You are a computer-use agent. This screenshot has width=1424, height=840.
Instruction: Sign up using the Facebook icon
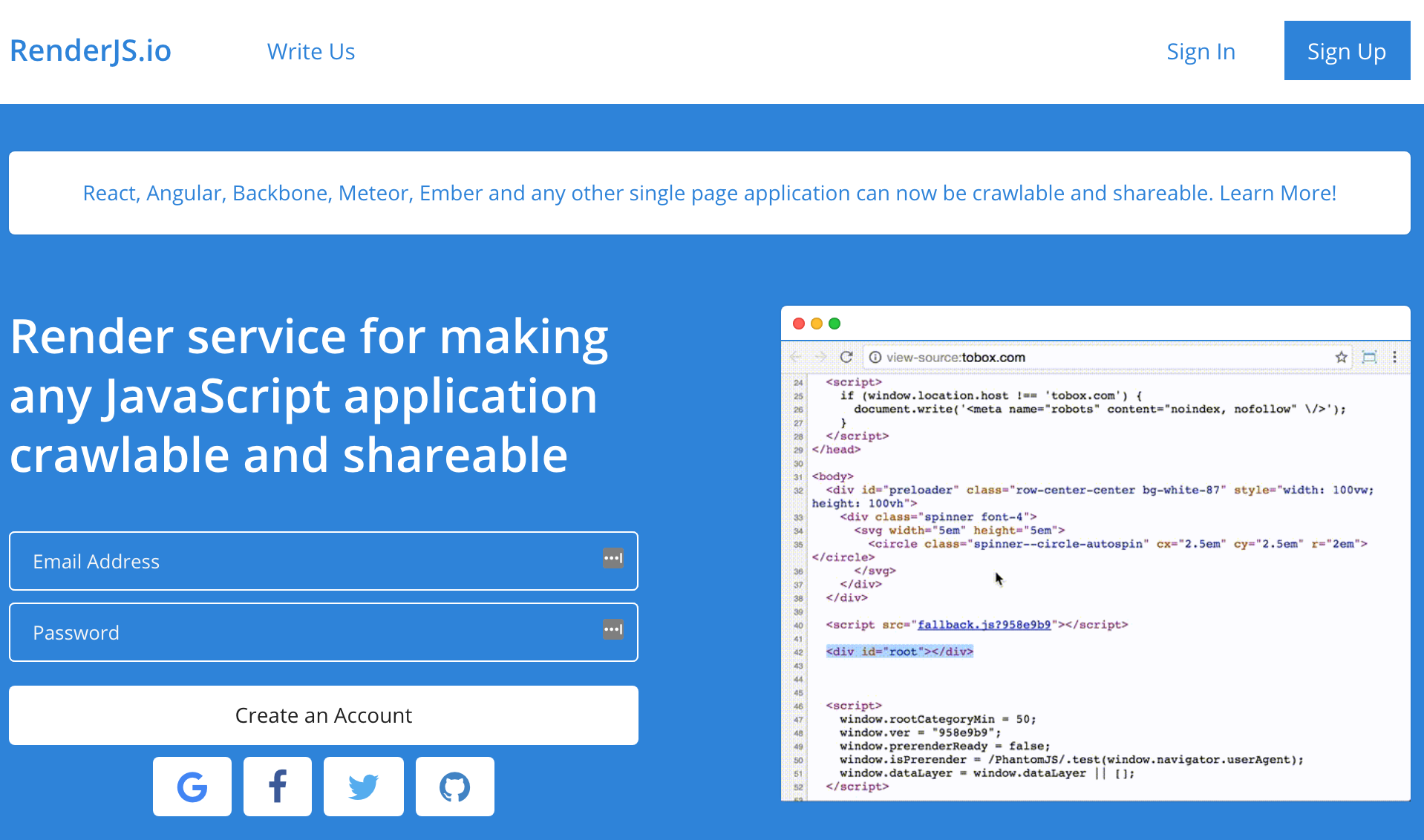coord(278,787)
